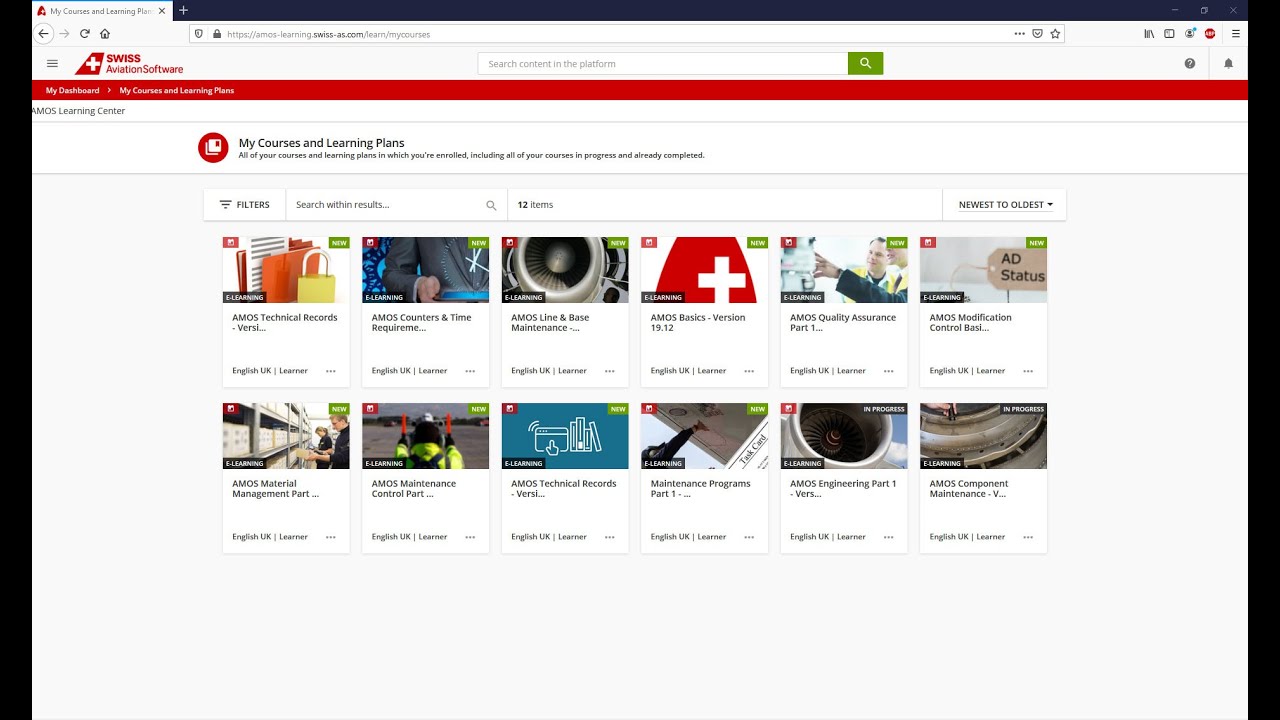Open the browser library icon

(x=1149, y=33)
